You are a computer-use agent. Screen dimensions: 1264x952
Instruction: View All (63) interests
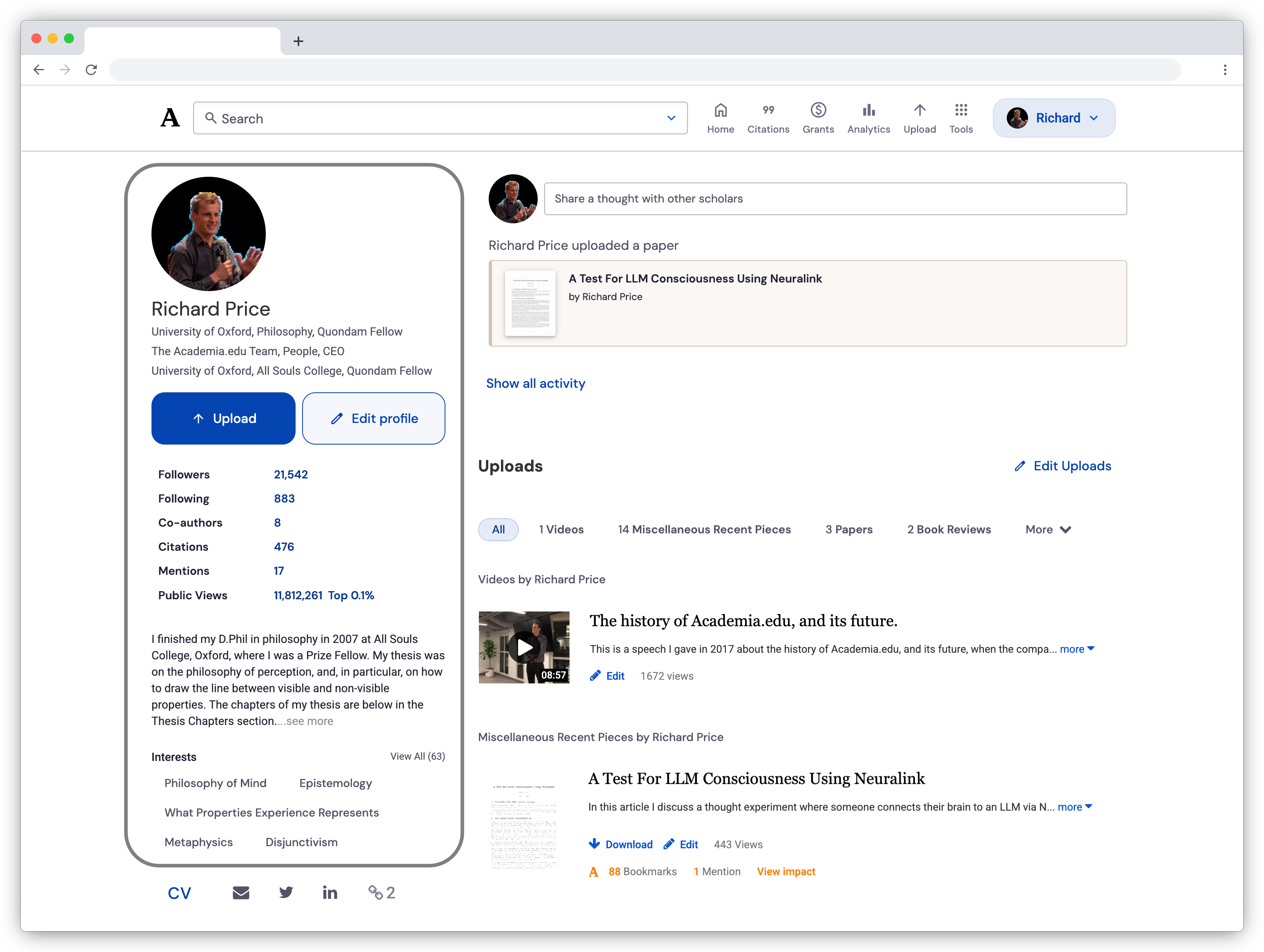point(418,756)
